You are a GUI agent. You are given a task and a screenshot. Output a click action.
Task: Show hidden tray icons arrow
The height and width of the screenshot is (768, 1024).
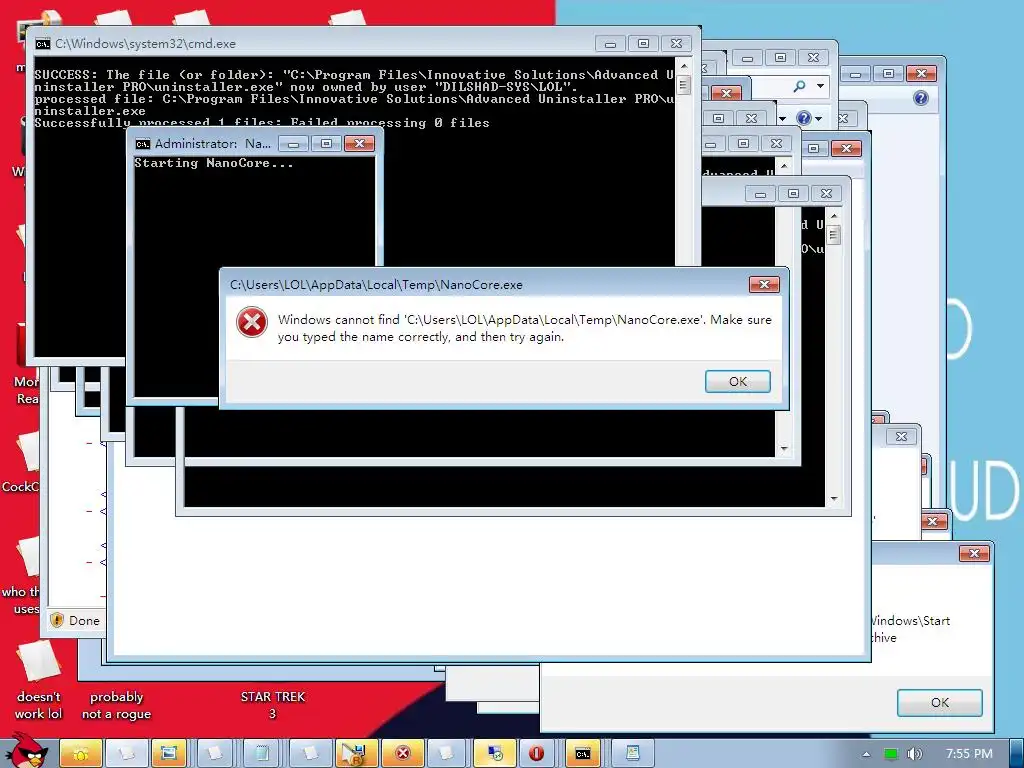pos(866,754)
